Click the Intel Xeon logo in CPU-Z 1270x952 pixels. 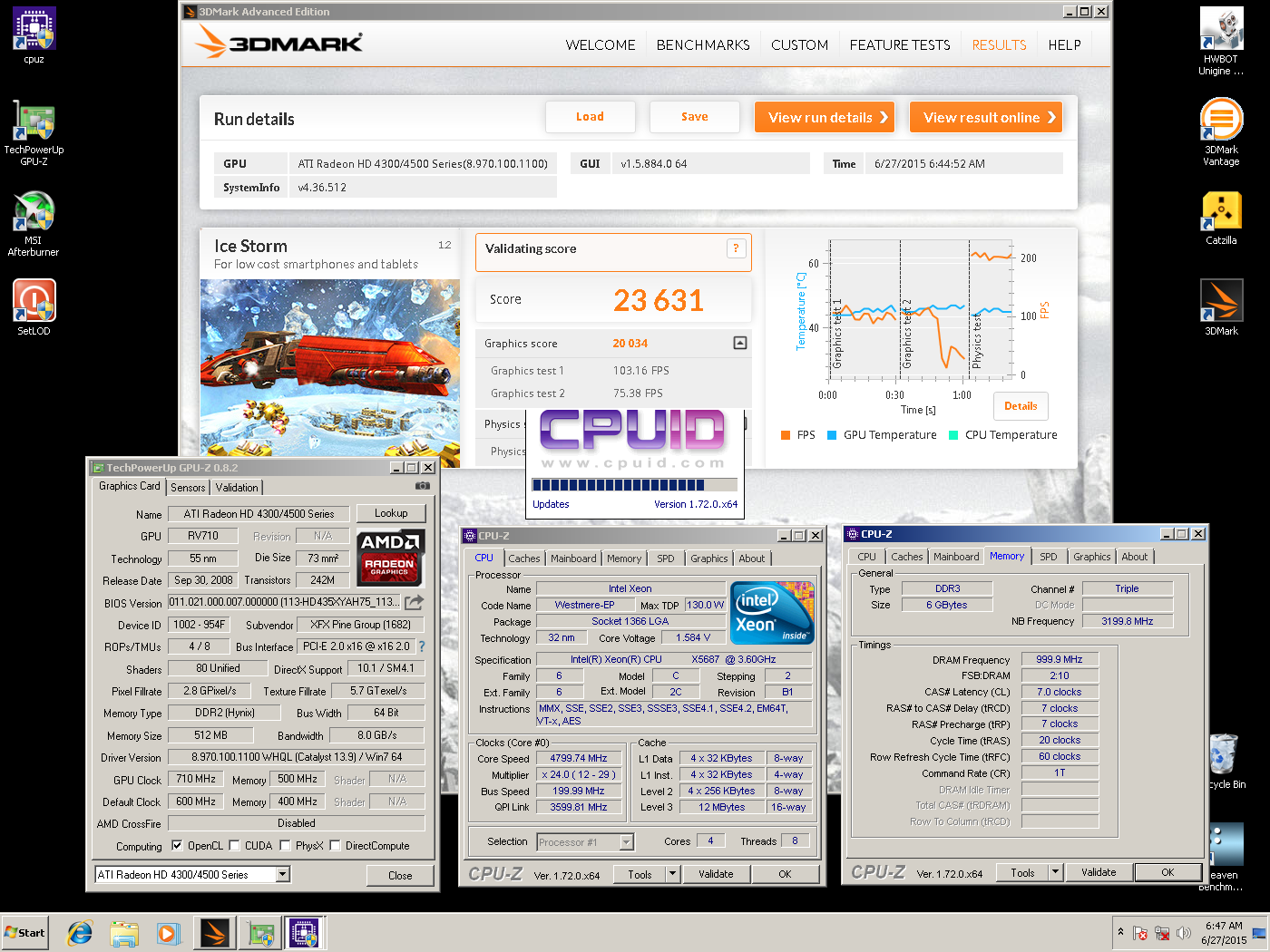pos(772,613)
